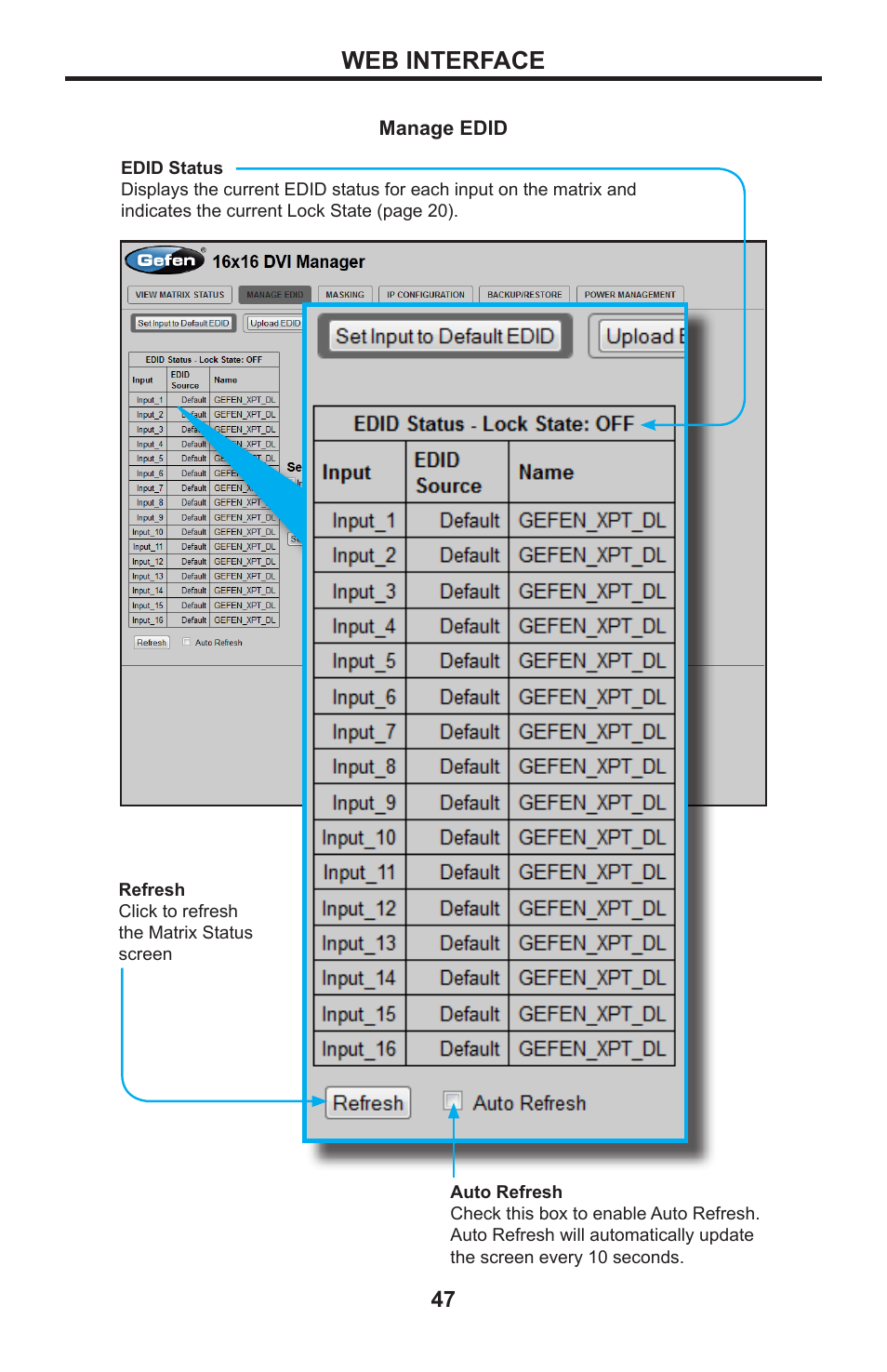Click GEFEN_XPT_DL name in enlarged Input_15 row
This screenshot has width=887, height=1372.
592,1014
